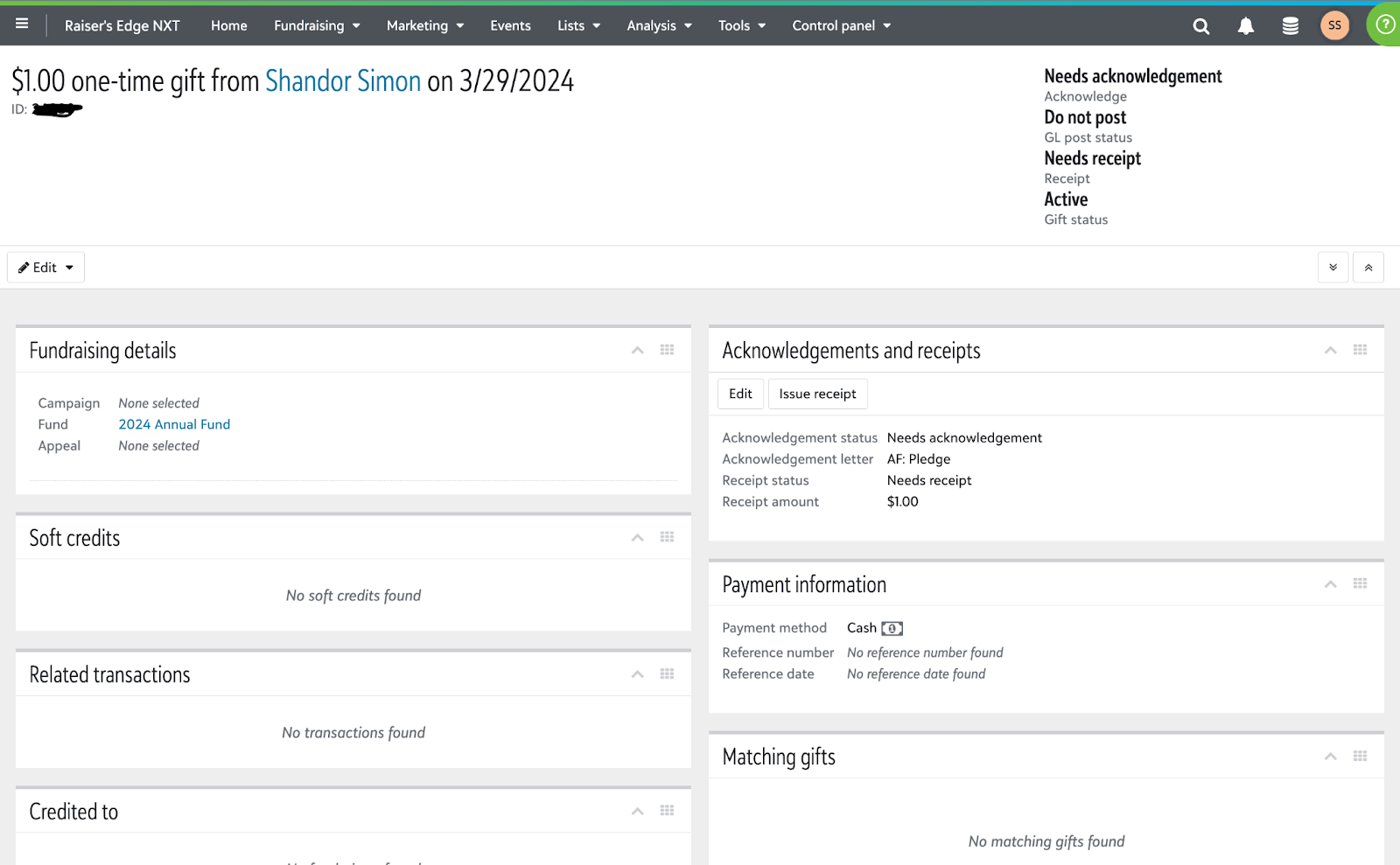This screenshot has width=1400, height=865.
Task: Collapse the Related transactions tile
Action: (638, 673)
